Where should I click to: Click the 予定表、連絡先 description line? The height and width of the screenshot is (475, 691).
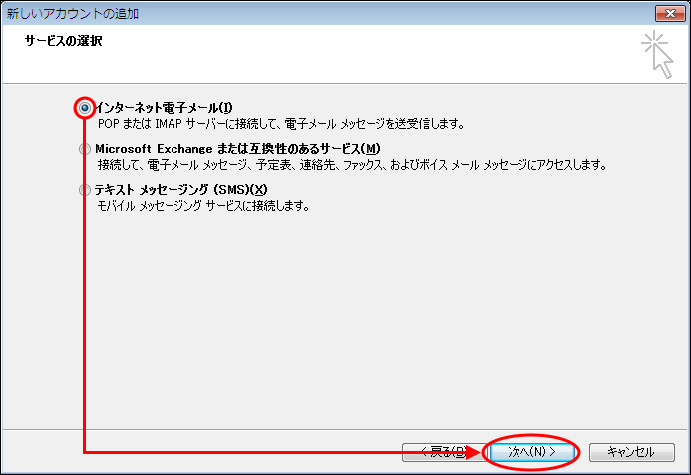(x=352, y=165)
